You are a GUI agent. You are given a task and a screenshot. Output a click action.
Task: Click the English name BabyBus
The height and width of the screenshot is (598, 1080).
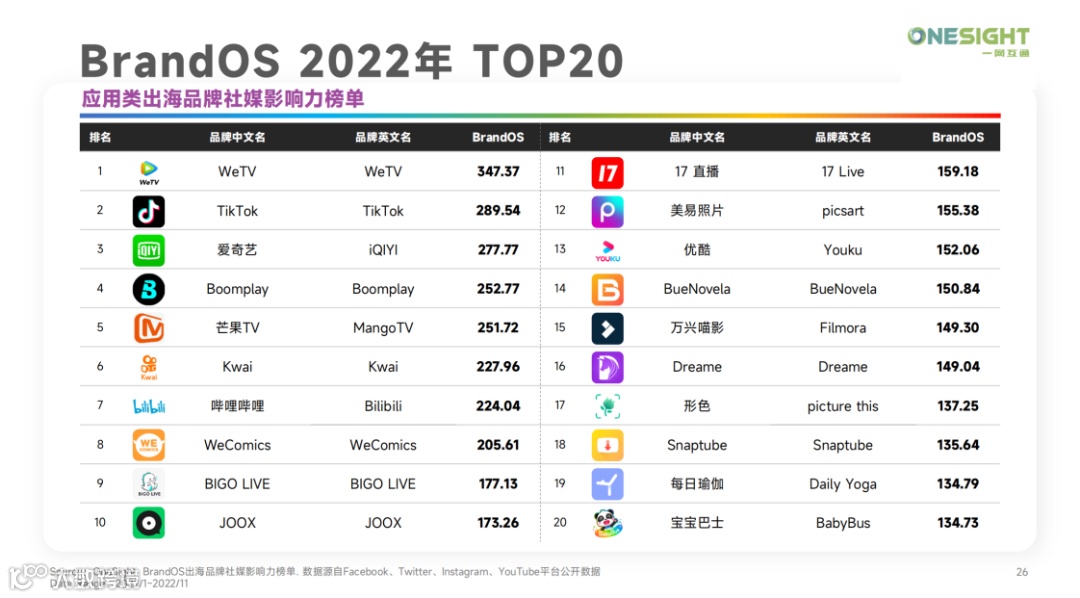click(843, 523)
